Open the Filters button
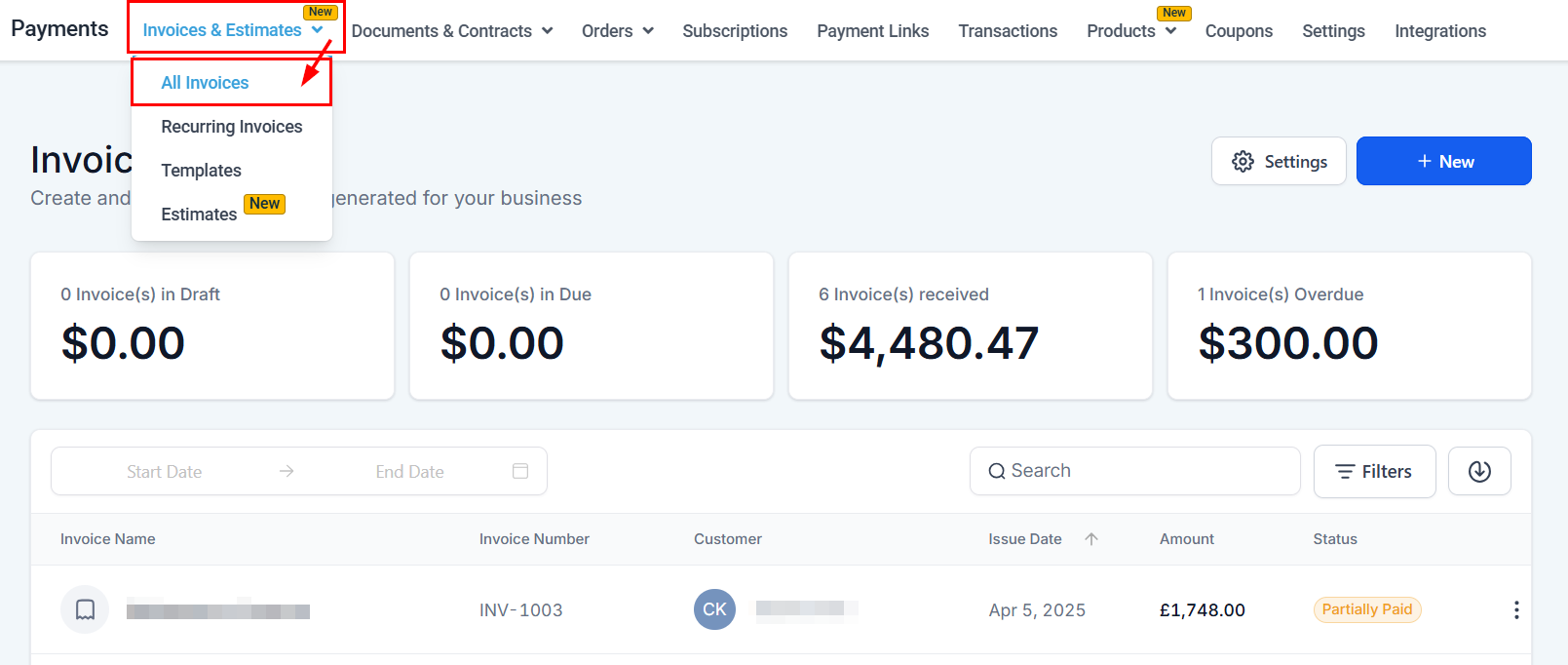1568x665 pixels. coord(1374,472)
